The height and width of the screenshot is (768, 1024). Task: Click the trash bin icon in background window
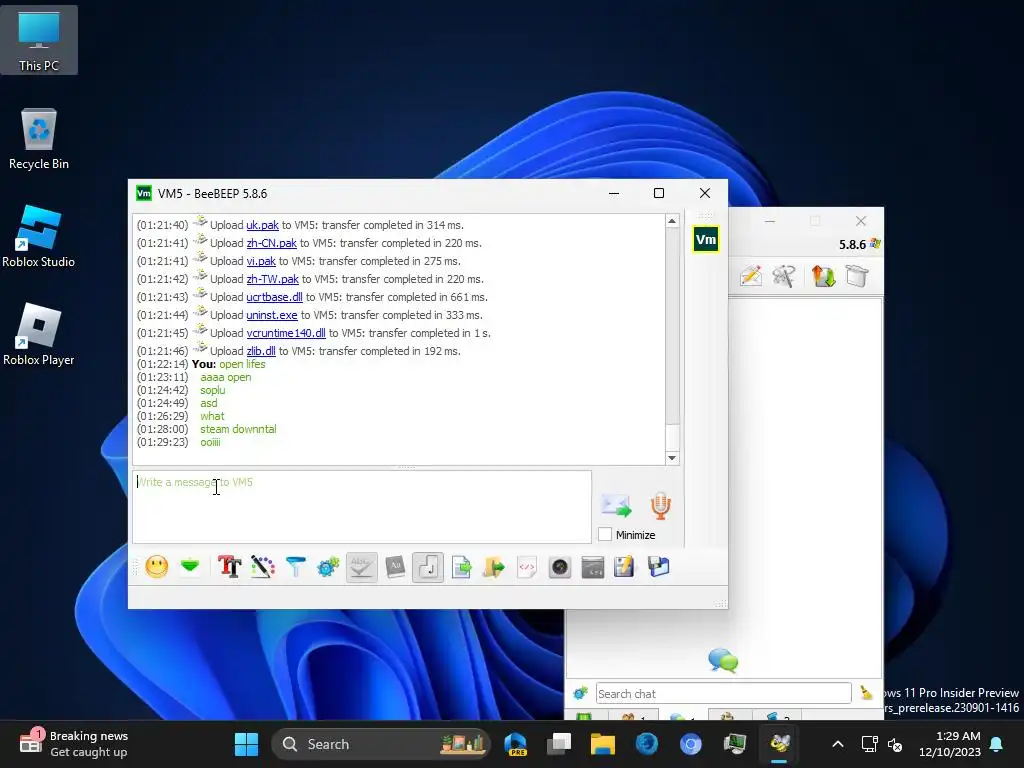click(x=856, y=276)
